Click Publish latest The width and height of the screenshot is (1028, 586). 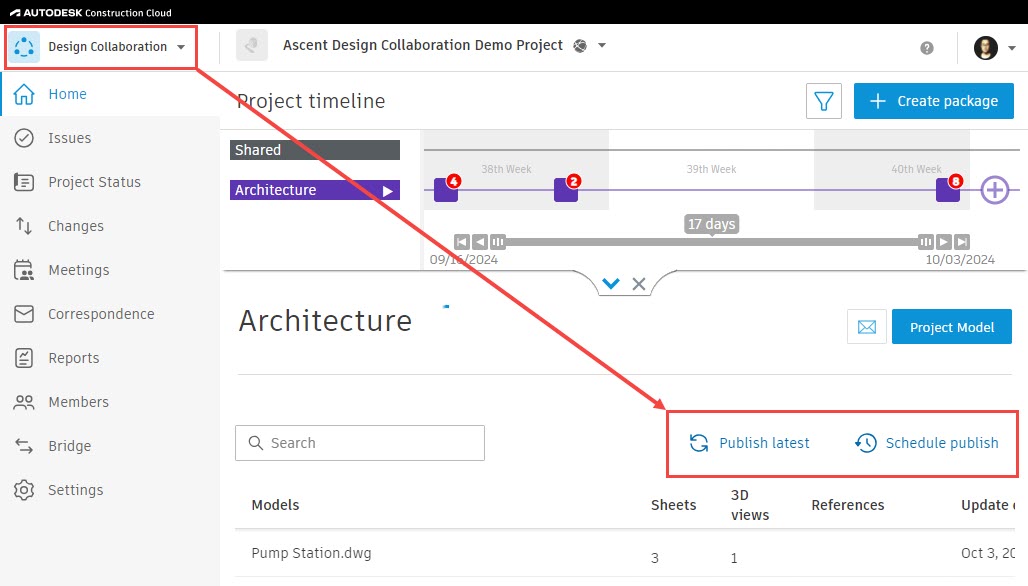coord(749,443)
